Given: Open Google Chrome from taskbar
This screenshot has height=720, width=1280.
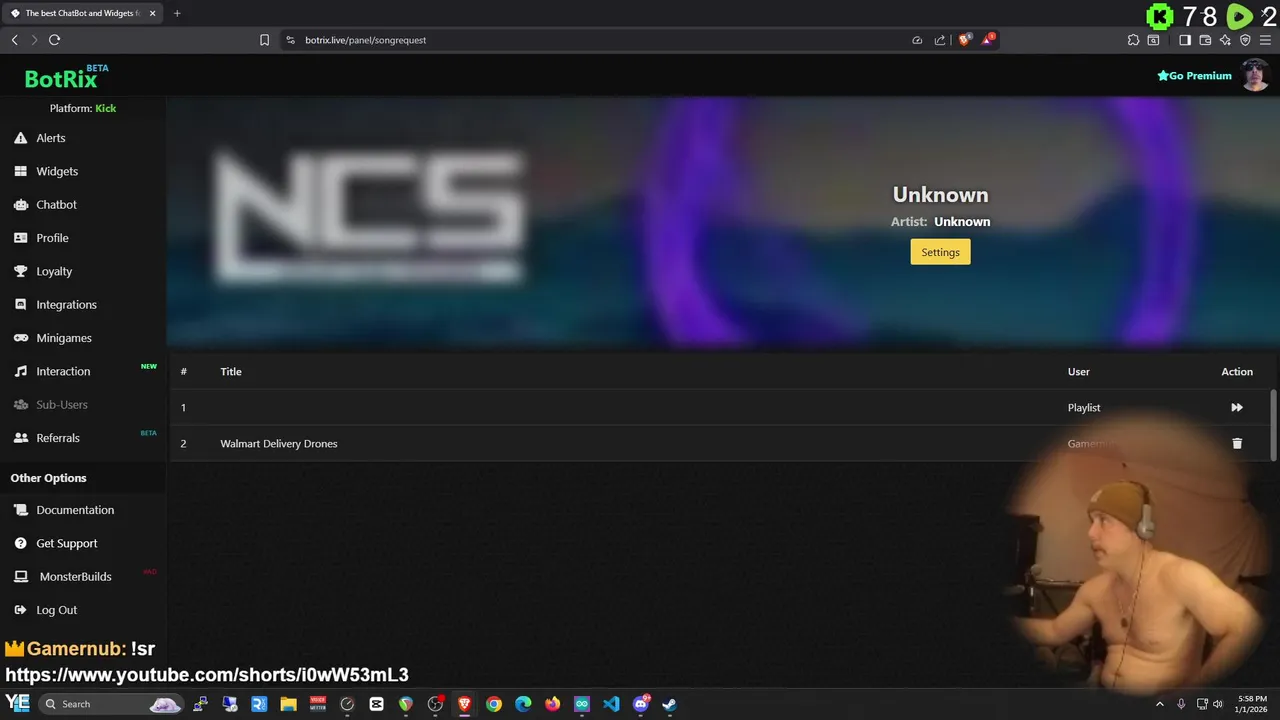Looking at the screenshot, I should point(494,704).
